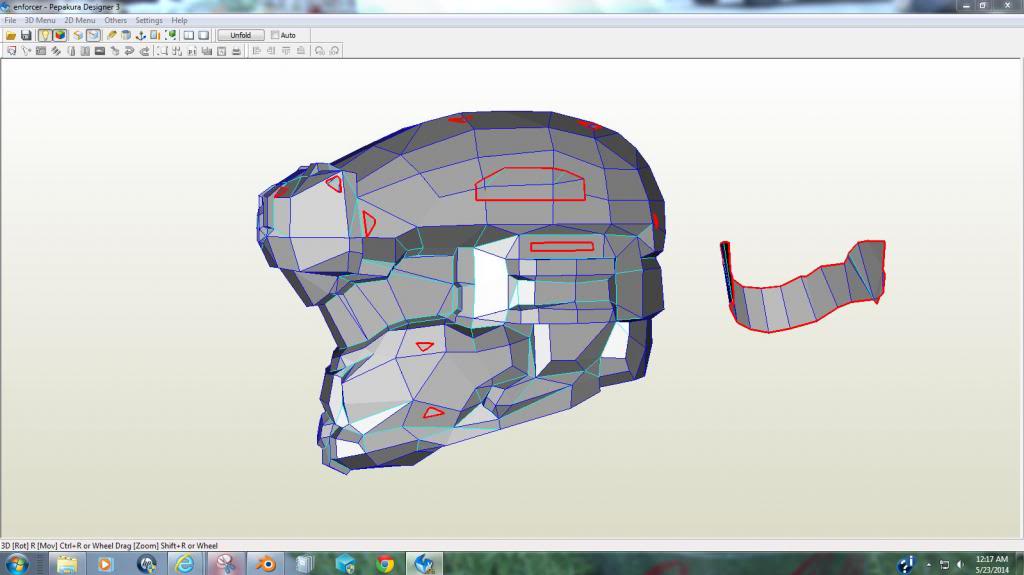Open Blender from the taskbar
Screen dimensions: 1024x575
[x=265, y=564]
